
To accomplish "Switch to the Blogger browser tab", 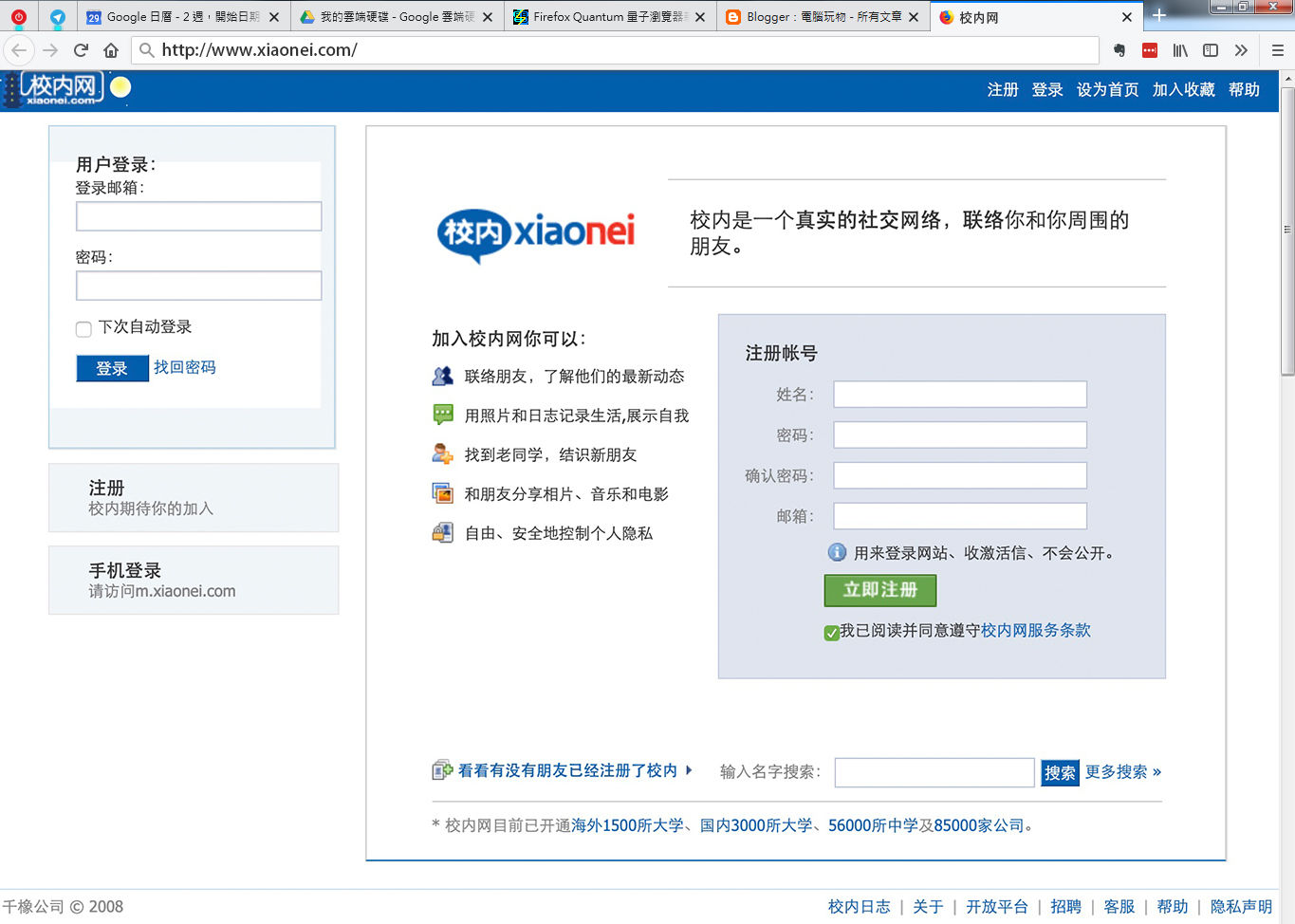I will pyautogui.click(x=821, y=16).
